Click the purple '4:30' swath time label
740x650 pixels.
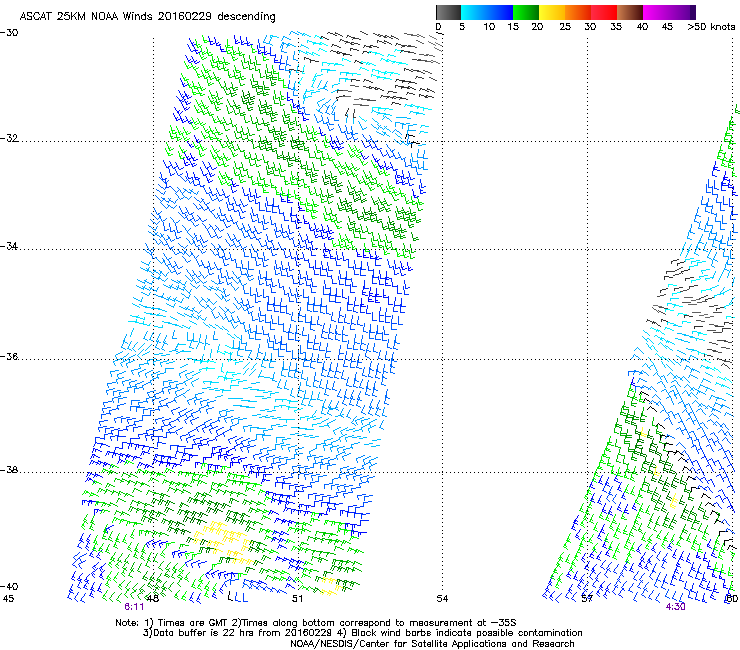(x=675, y=607)
